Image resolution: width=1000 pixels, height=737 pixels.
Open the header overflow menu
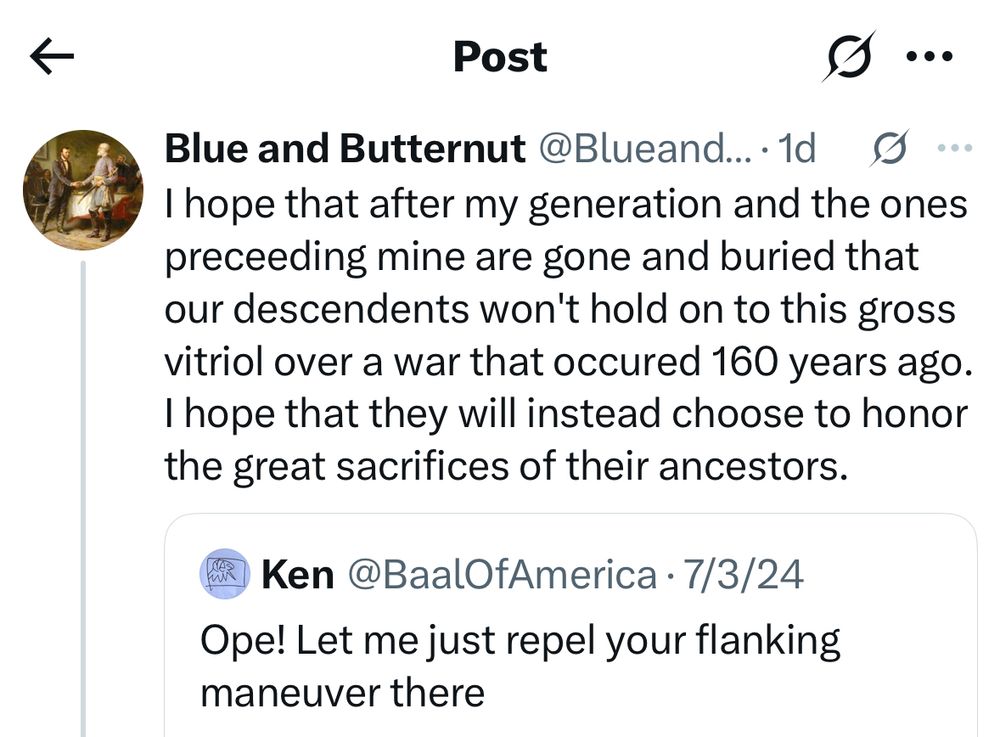click(928, 57)
